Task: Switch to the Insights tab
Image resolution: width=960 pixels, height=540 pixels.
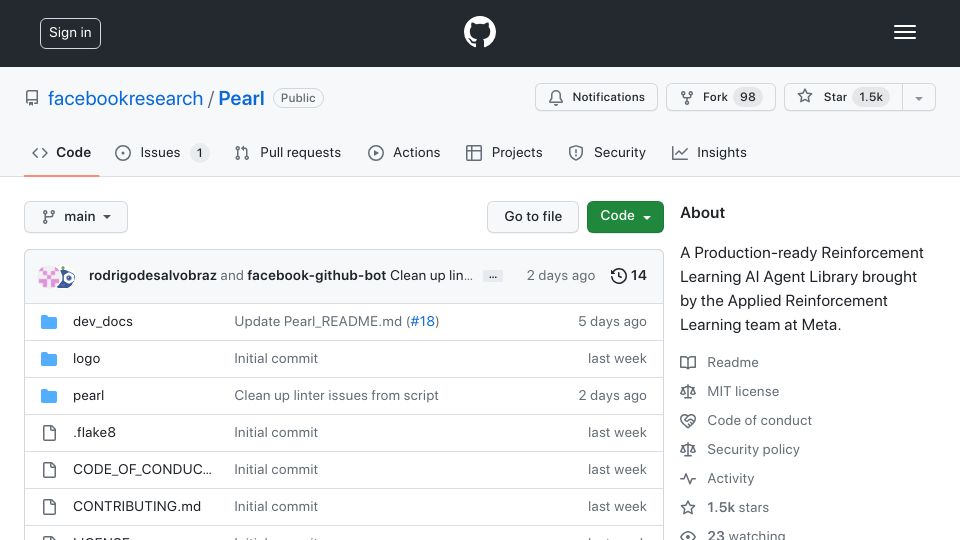Action: click(x=709, y=152)
